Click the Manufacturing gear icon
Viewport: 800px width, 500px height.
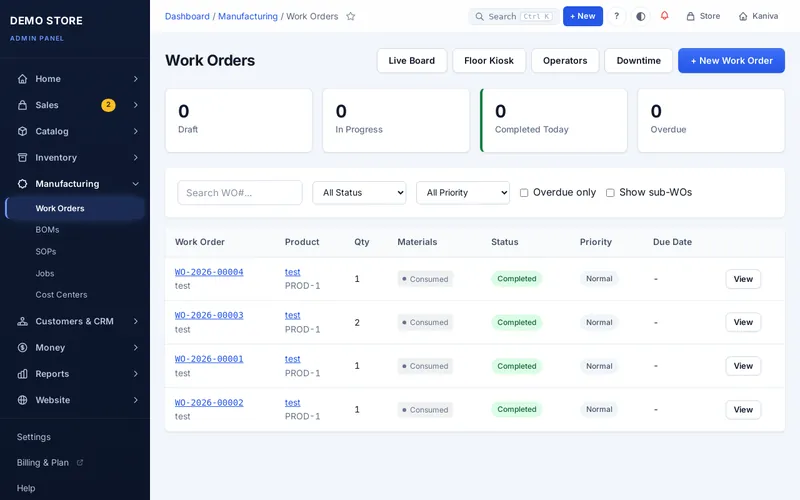pos(22,184)
